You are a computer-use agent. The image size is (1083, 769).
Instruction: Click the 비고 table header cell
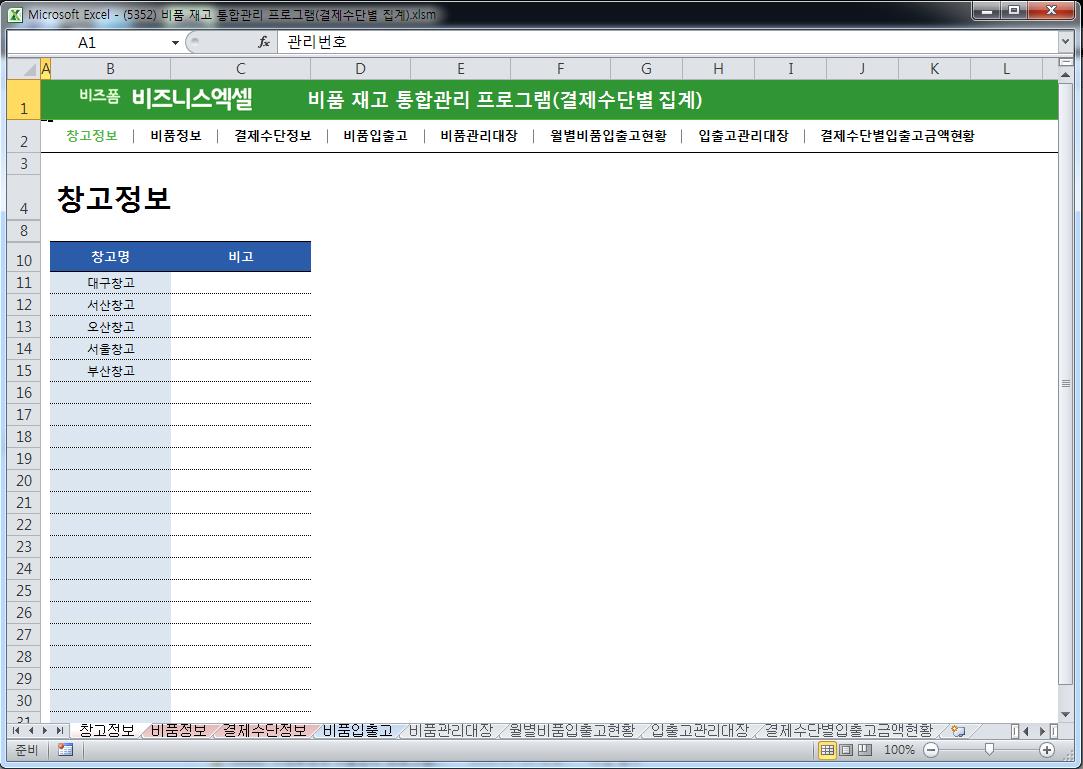(x=241, y=256)
